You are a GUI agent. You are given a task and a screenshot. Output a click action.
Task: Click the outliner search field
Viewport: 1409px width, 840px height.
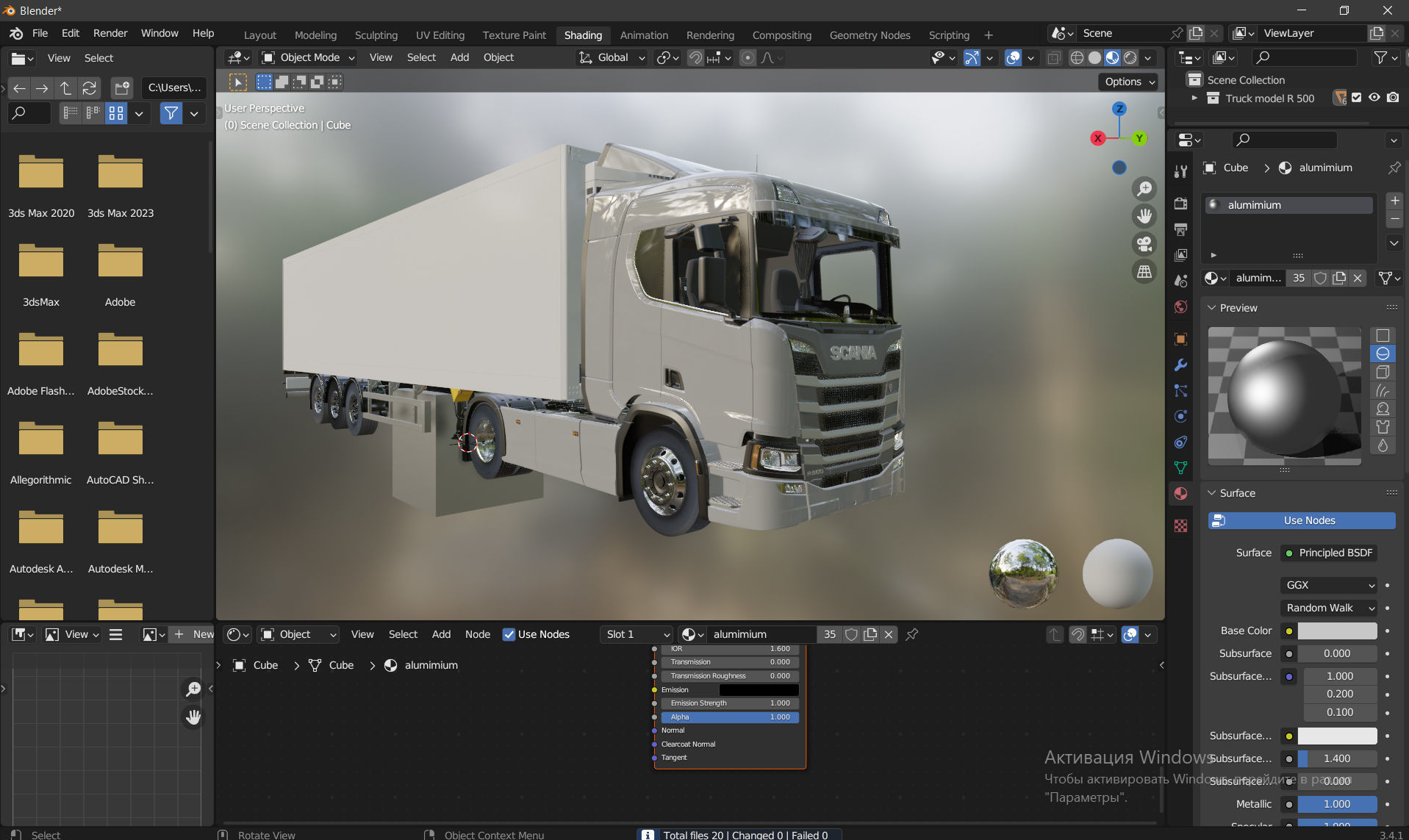[1304, 57]
